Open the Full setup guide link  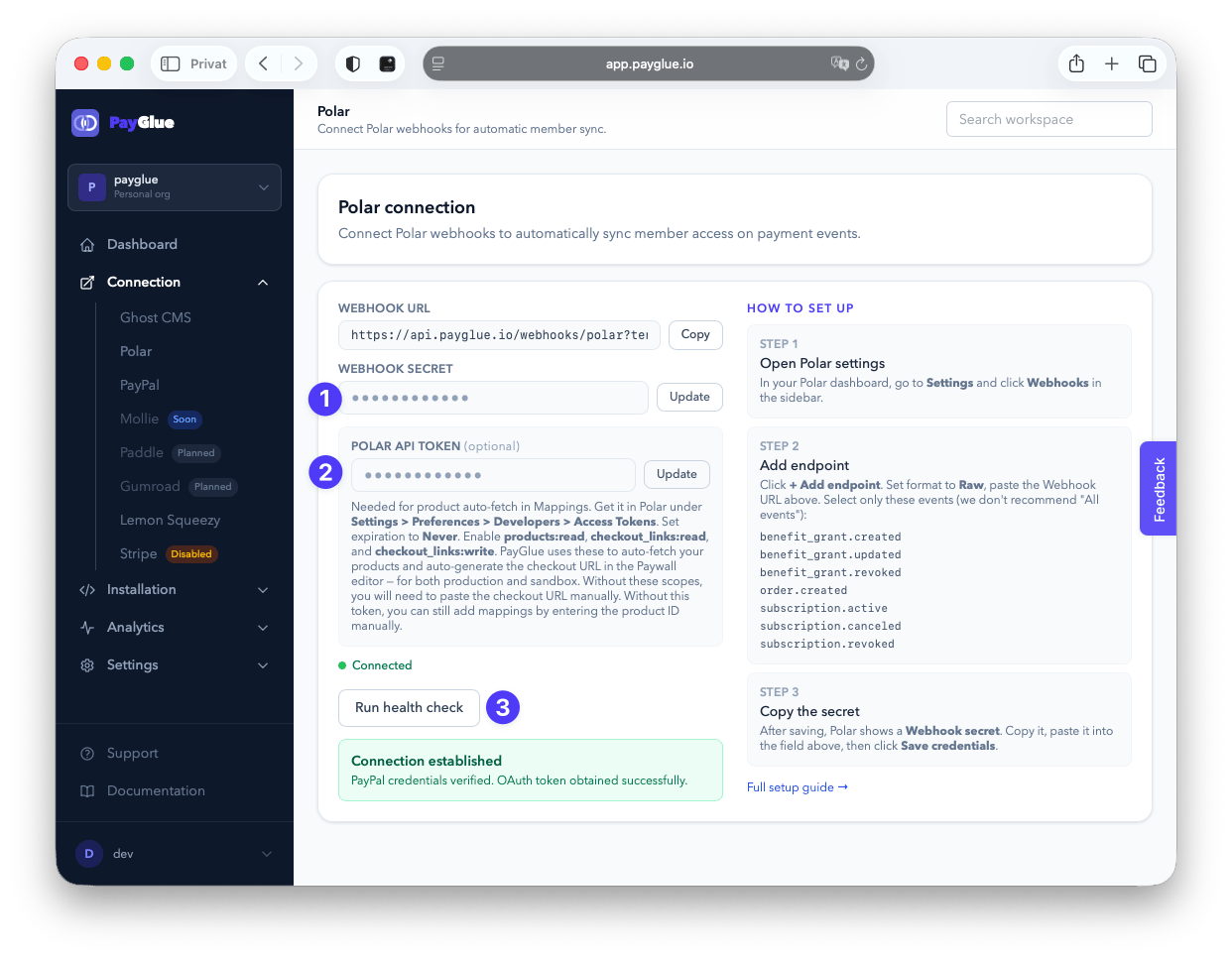point(798,787)
